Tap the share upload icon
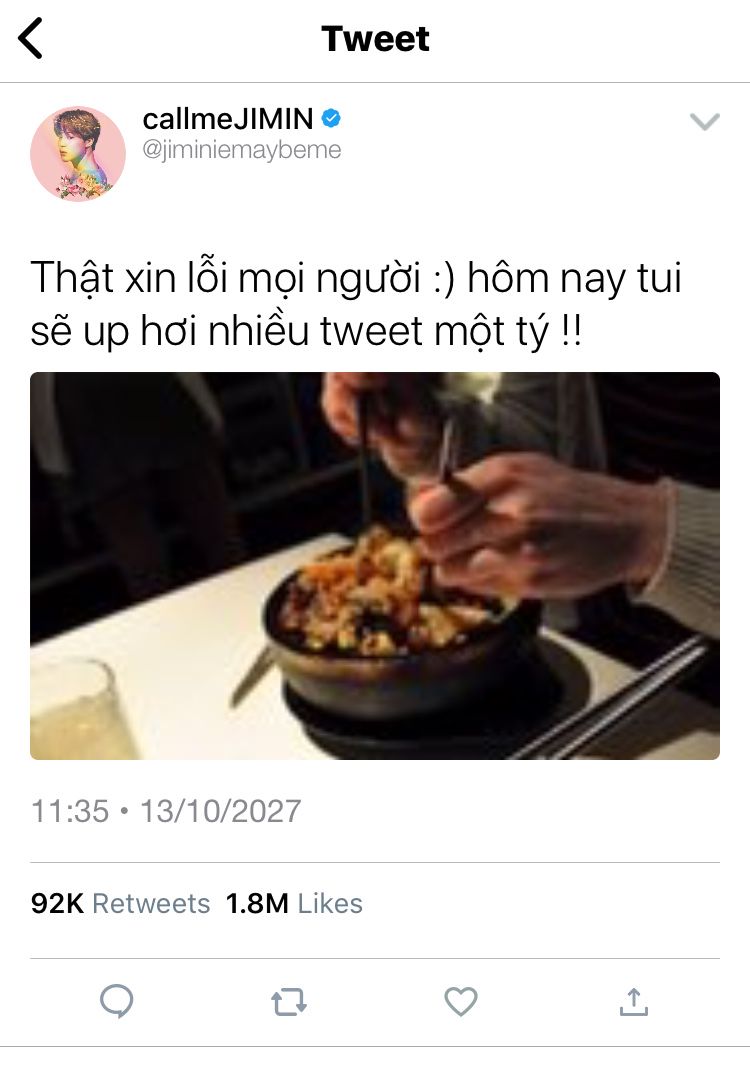This screenshot has width=750, height=1080. (x=634, y=1001)
